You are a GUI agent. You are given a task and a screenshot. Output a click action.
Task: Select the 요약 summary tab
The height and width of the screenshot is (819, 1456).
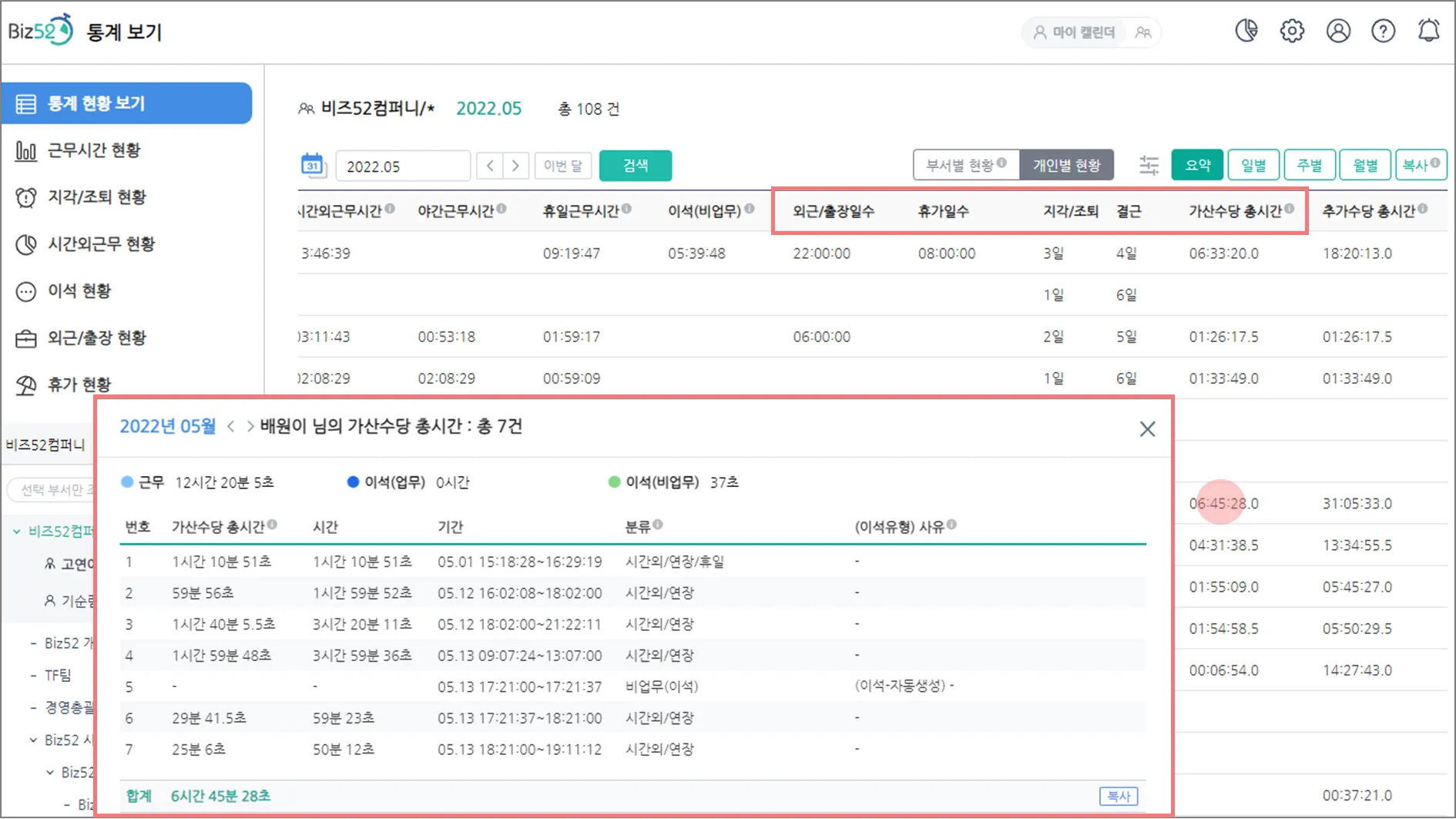(1197, 165)
